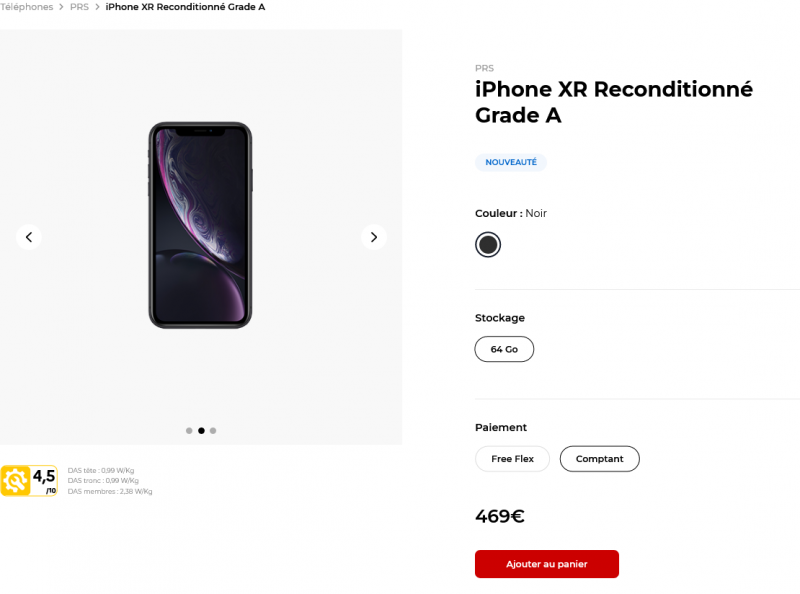
Task: Pick the Noir color swatch
Action: coord(488,245)
